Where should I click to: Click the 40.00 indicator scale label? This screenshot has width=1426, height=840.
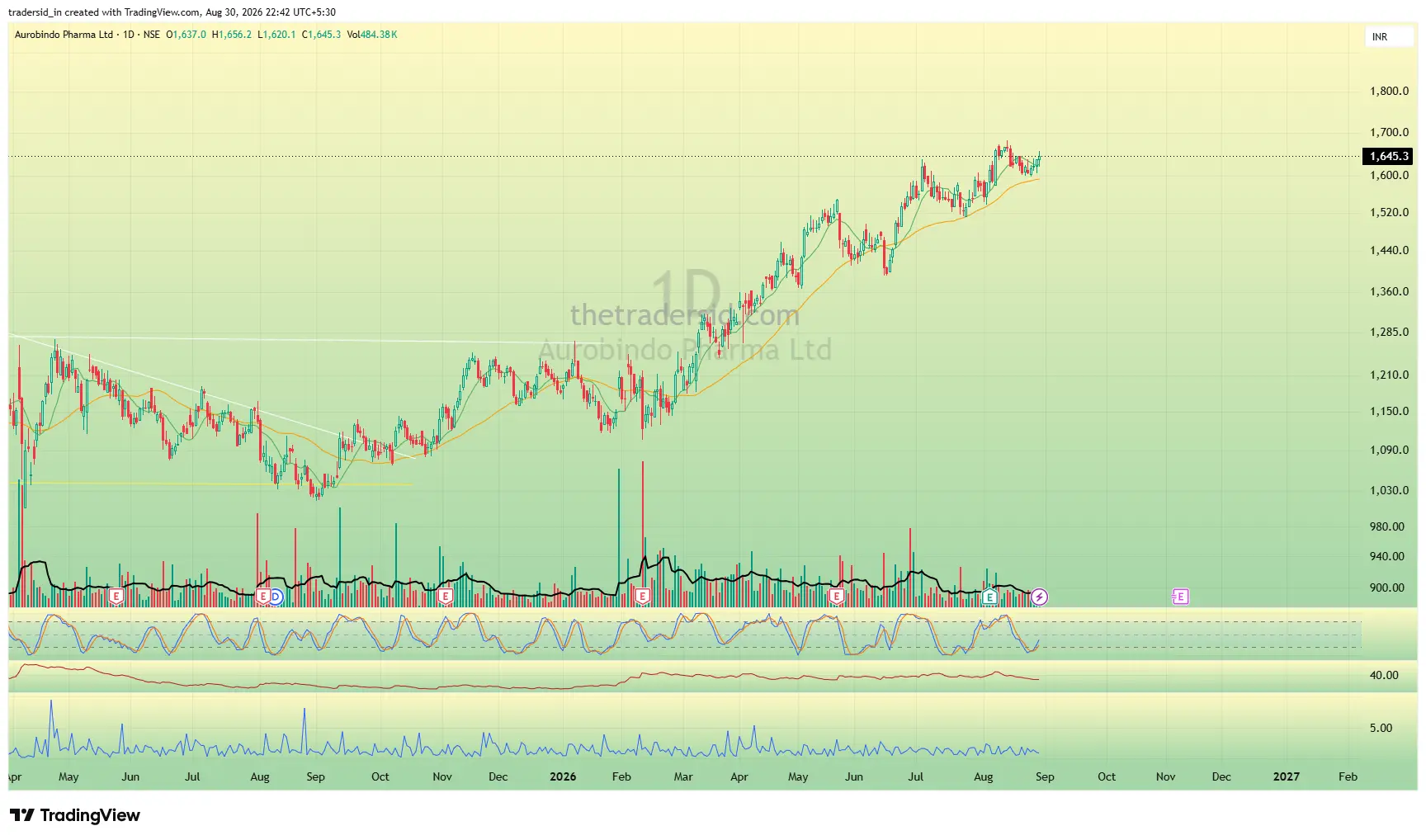[1384, 675]
